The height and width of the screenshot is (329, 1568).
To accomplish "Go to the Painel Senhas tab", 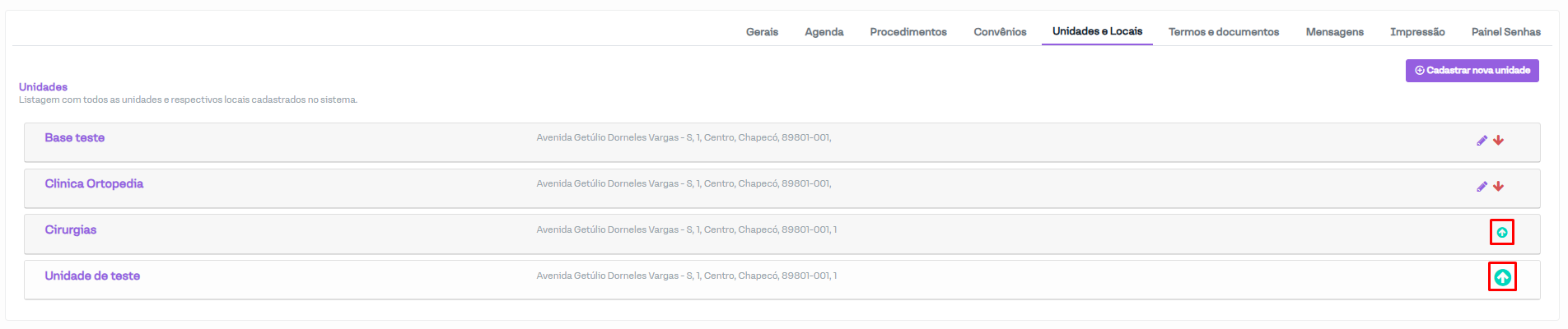I will click(1505, 32).
